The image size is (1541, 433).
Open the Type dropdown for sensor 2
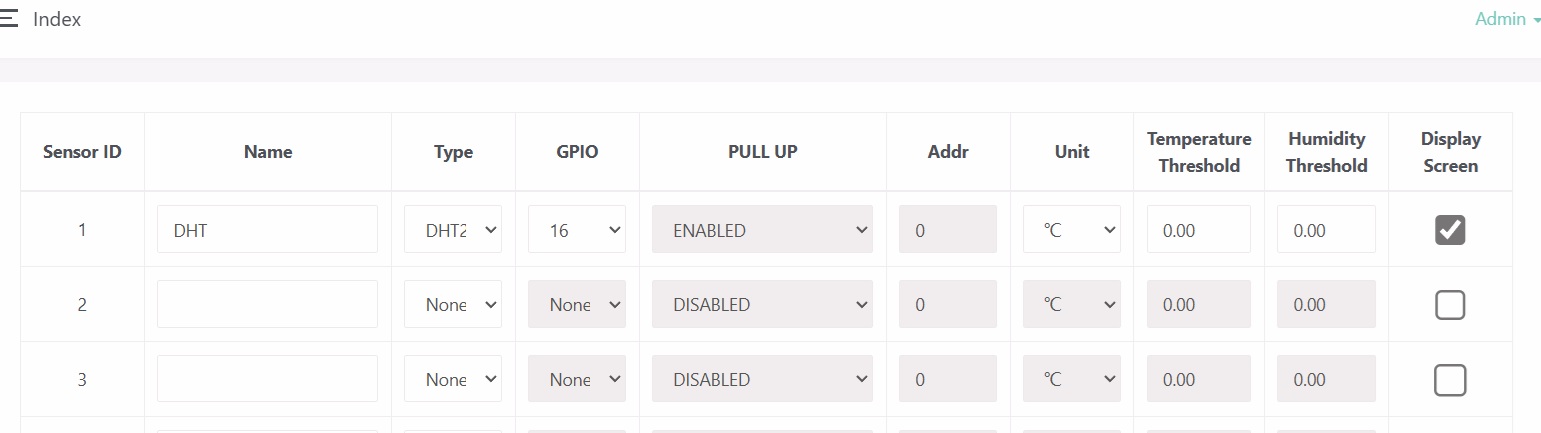[x=453, y=305]
